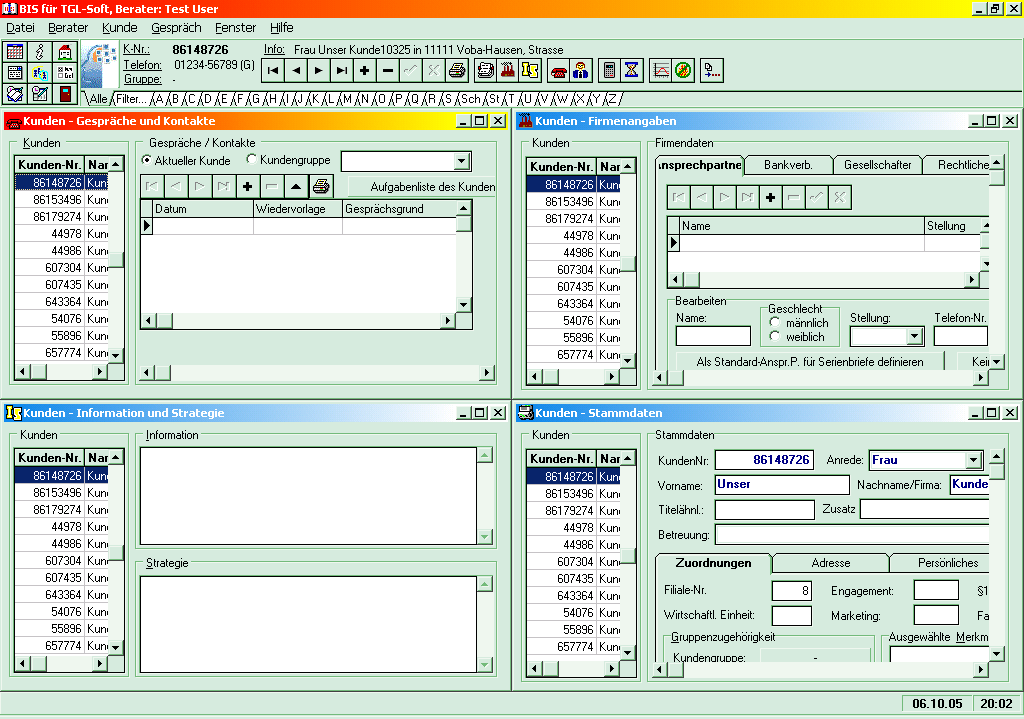Screen dimensions: 1024x719
Task: Select customer 44978 in Information und Strategie list
Action: click(61, 526)
